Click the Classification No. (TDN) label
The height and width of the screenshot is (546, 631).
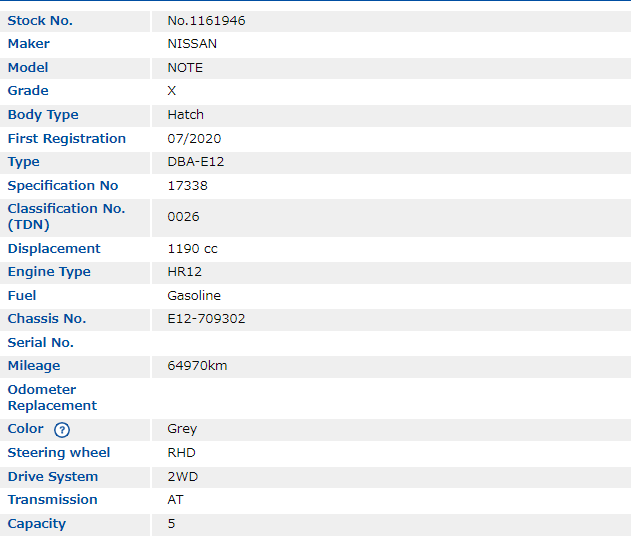tap(66, 217)
